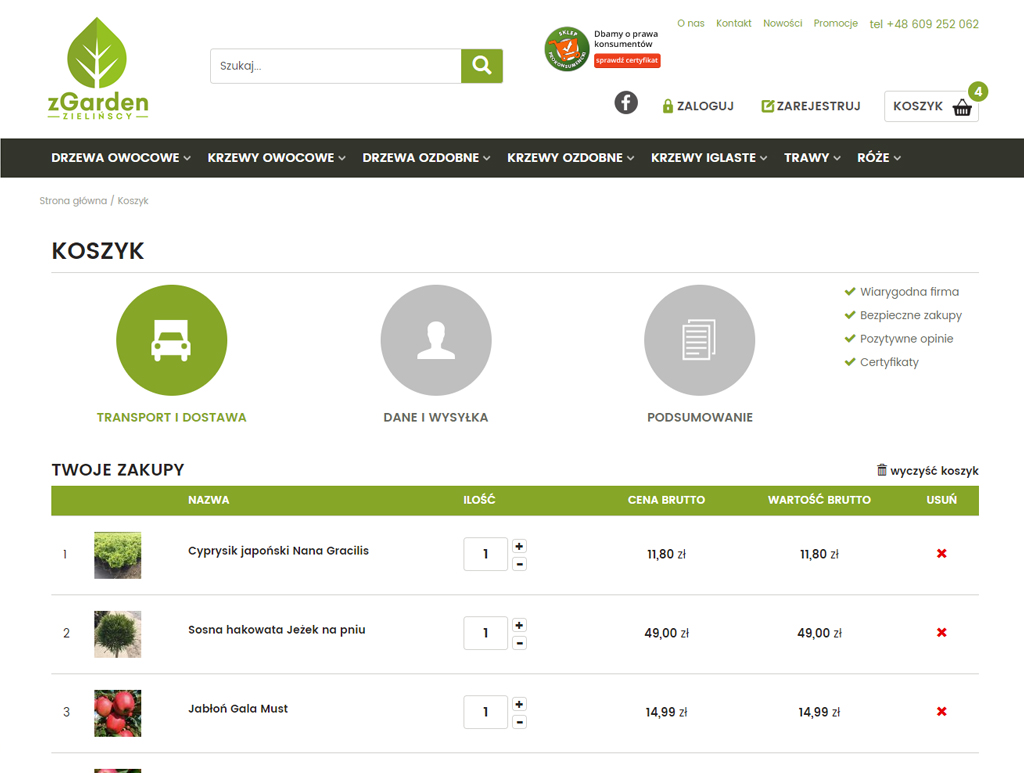Focus the Szukaj search input field
Image resolution: width=1024 pixels, height=773 pixels.
click(x=335, y=66)
